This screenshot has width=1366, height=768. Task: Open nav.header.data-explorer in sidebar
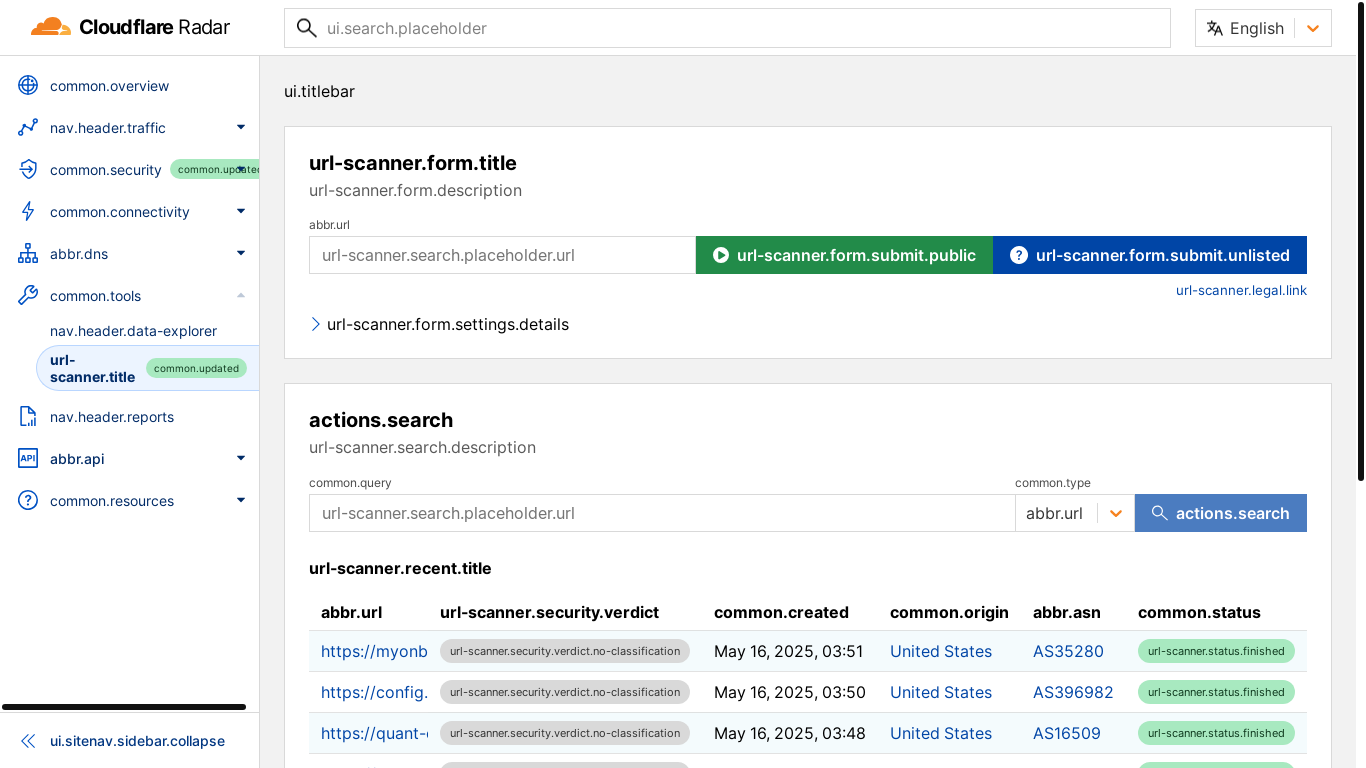[x=133, y=331]
